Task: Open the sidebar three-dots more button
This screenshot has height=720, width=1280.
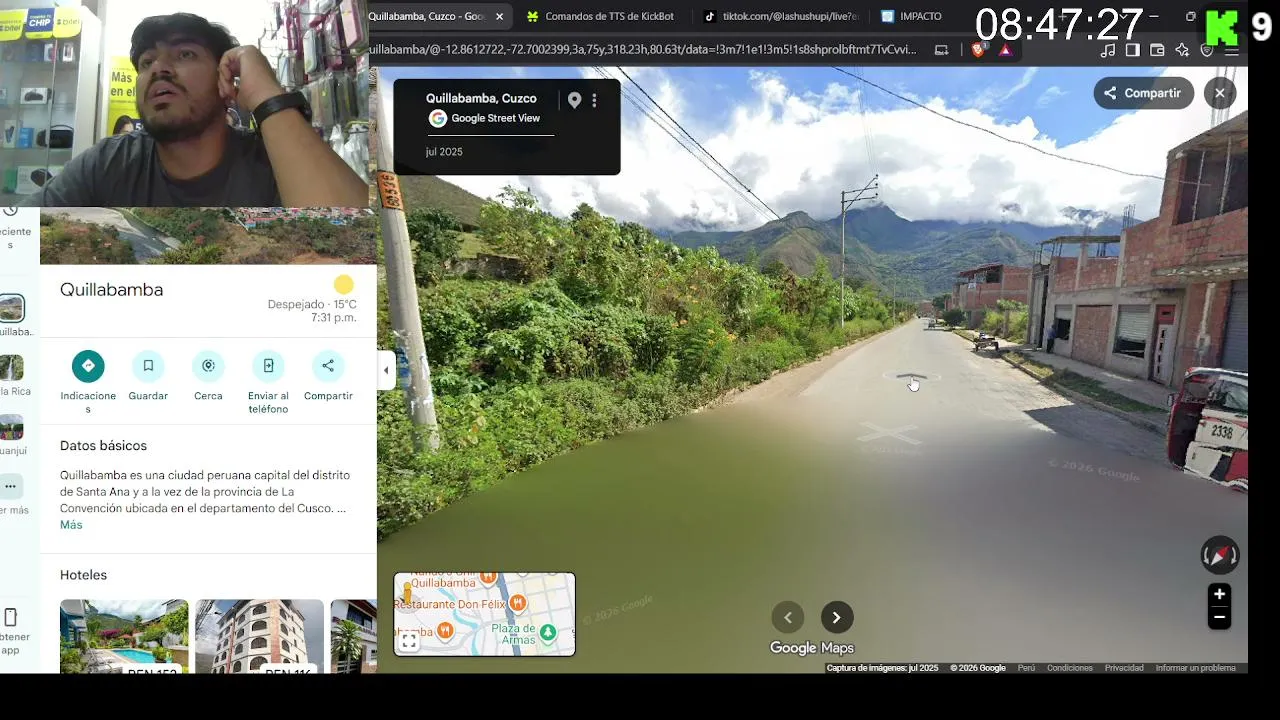Action: coord(10,486)
